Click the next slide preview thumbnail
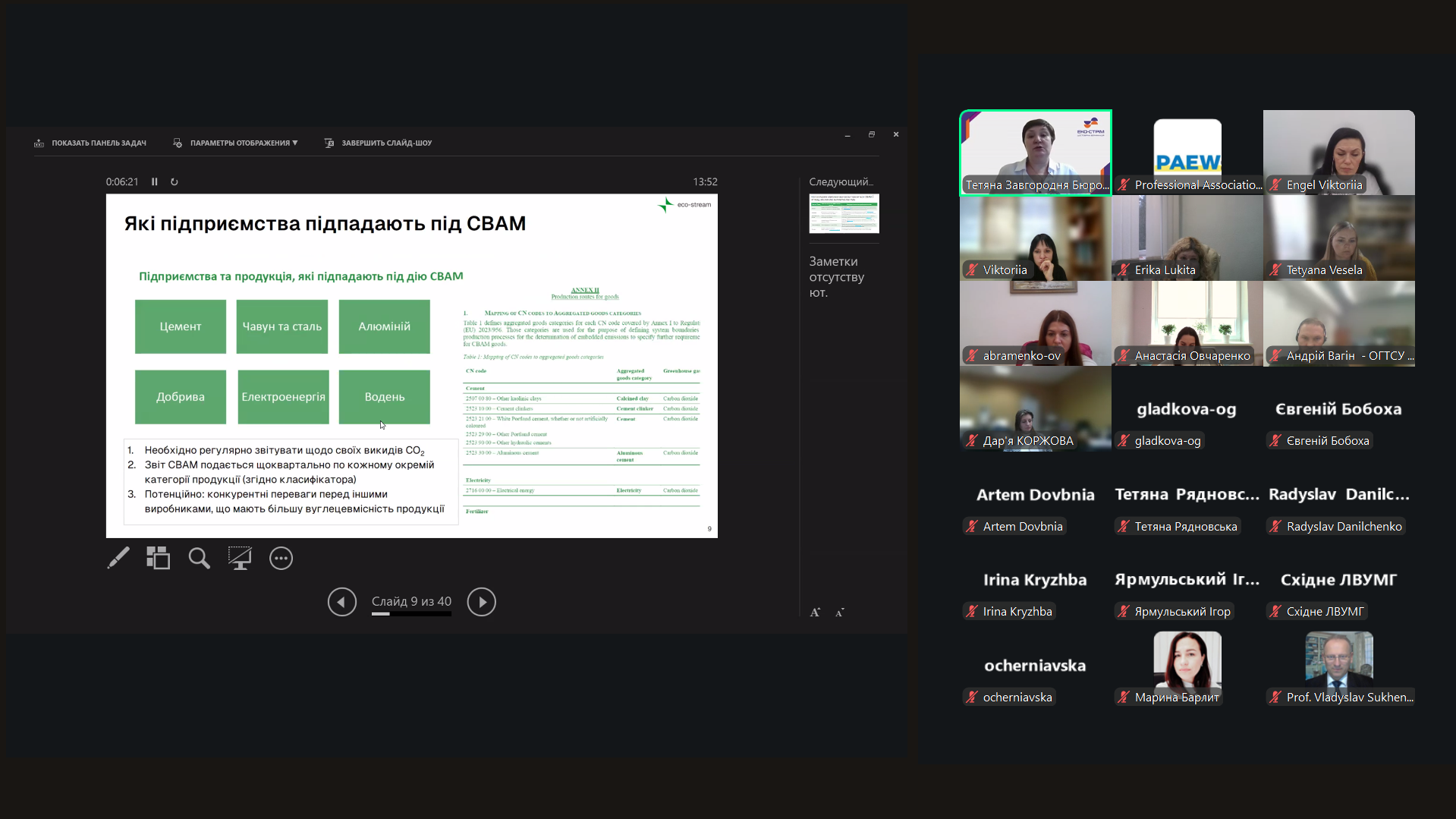The height and width of the screenshot is (819, 1456). tap(844, 213)
